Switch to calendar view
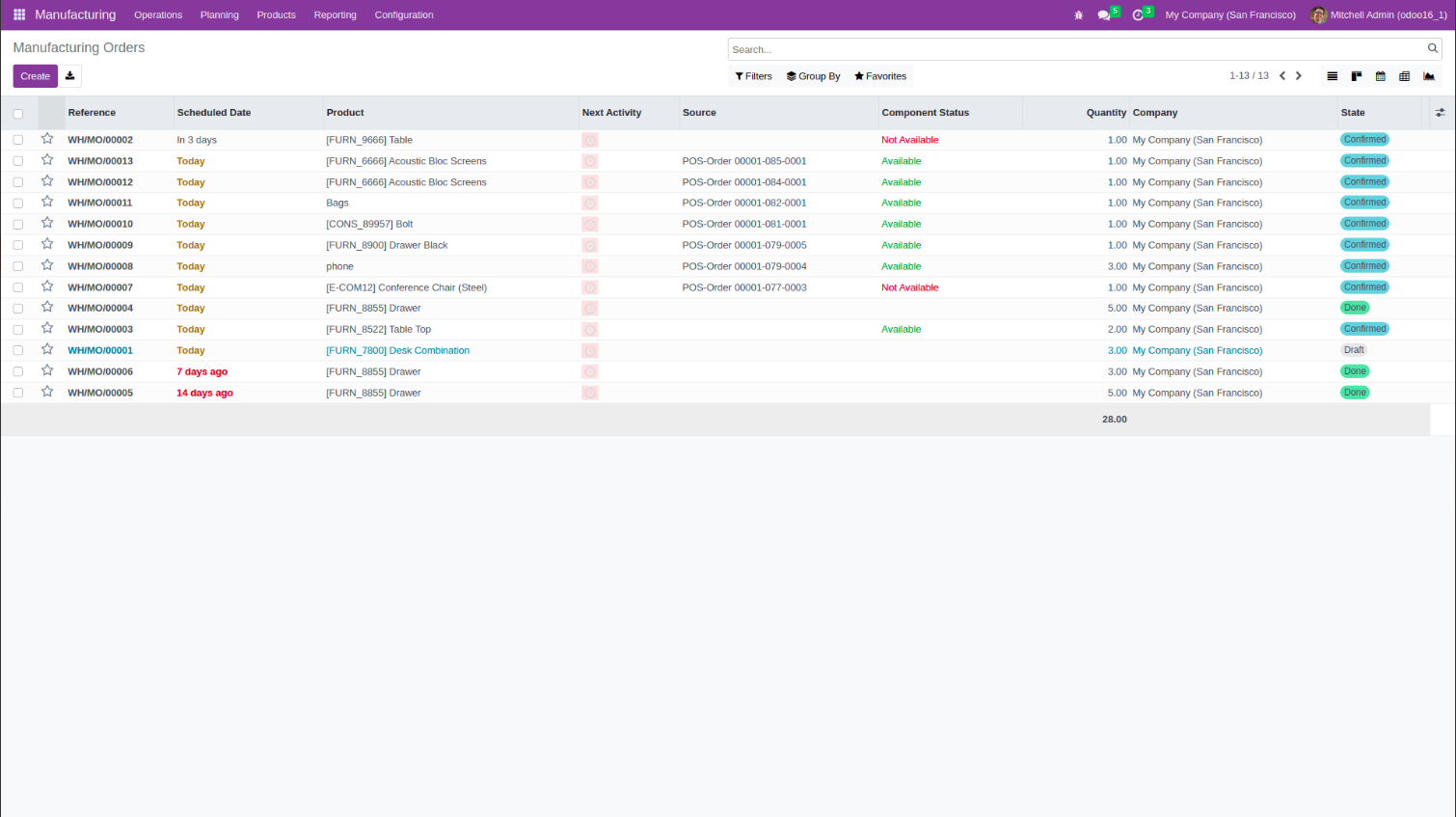This screenshot has width=1456, height=817. 1381,76
